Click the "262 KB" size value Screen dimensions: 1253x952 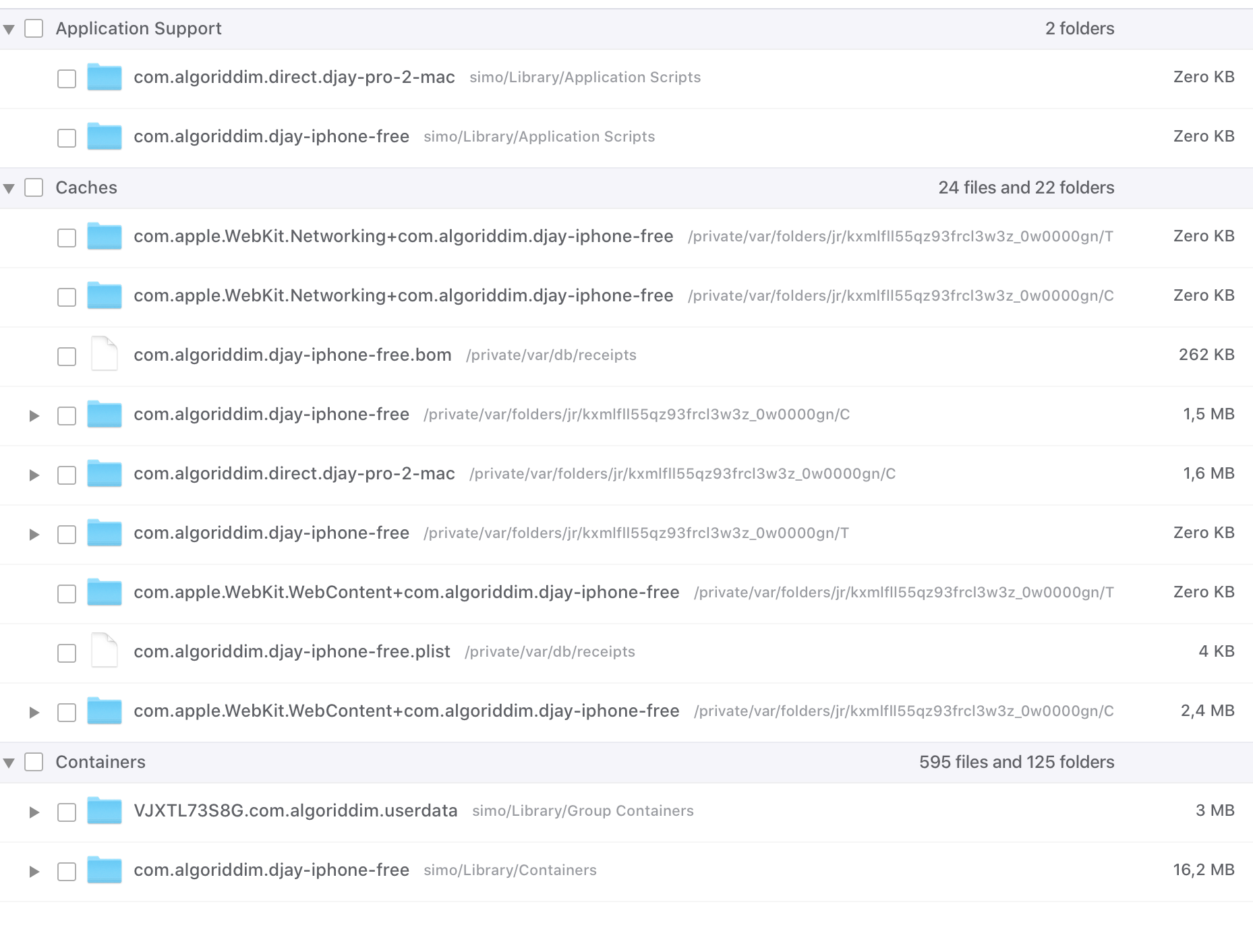click(1206, 355)
